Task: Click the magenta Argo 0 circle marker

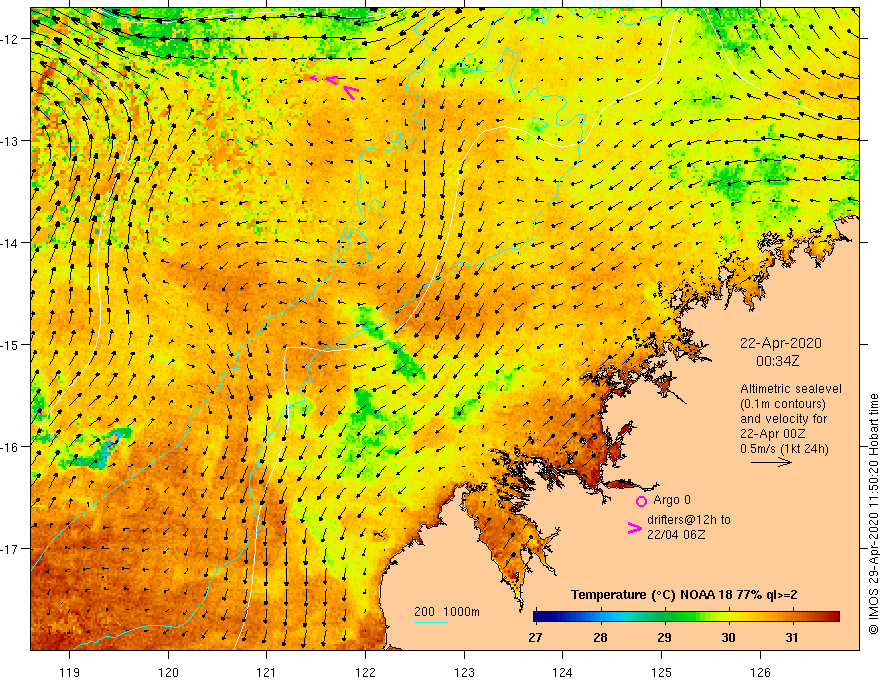Action: (641, 501)
